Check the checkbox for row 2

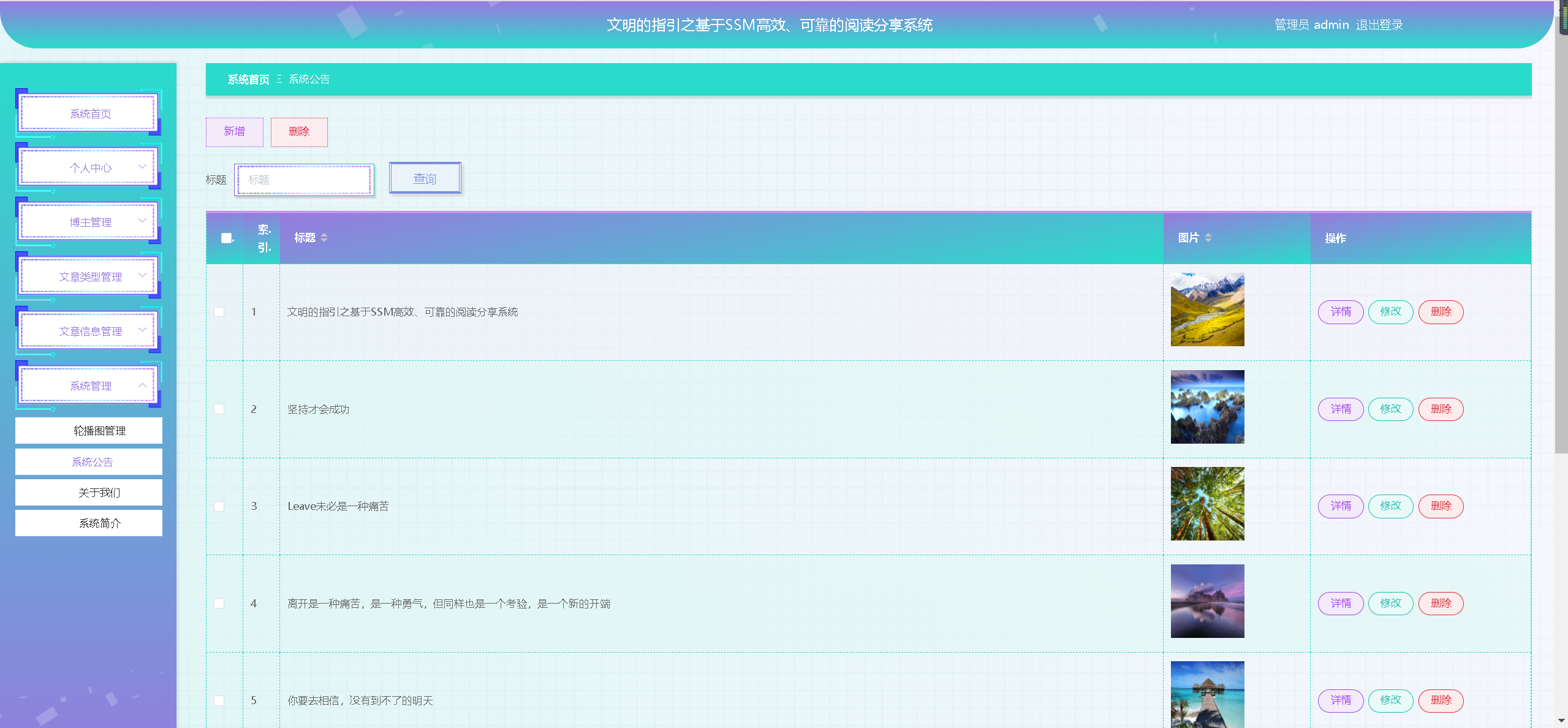(x=219, y=409)
